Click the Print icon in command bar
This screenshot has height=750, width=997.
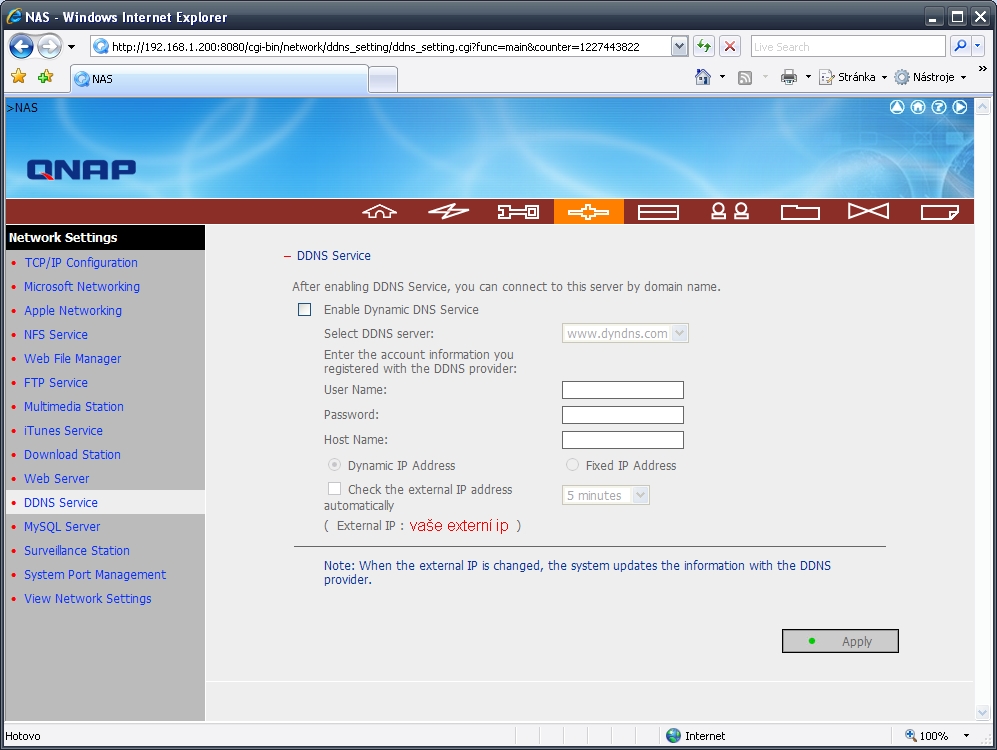coord(789,77)
